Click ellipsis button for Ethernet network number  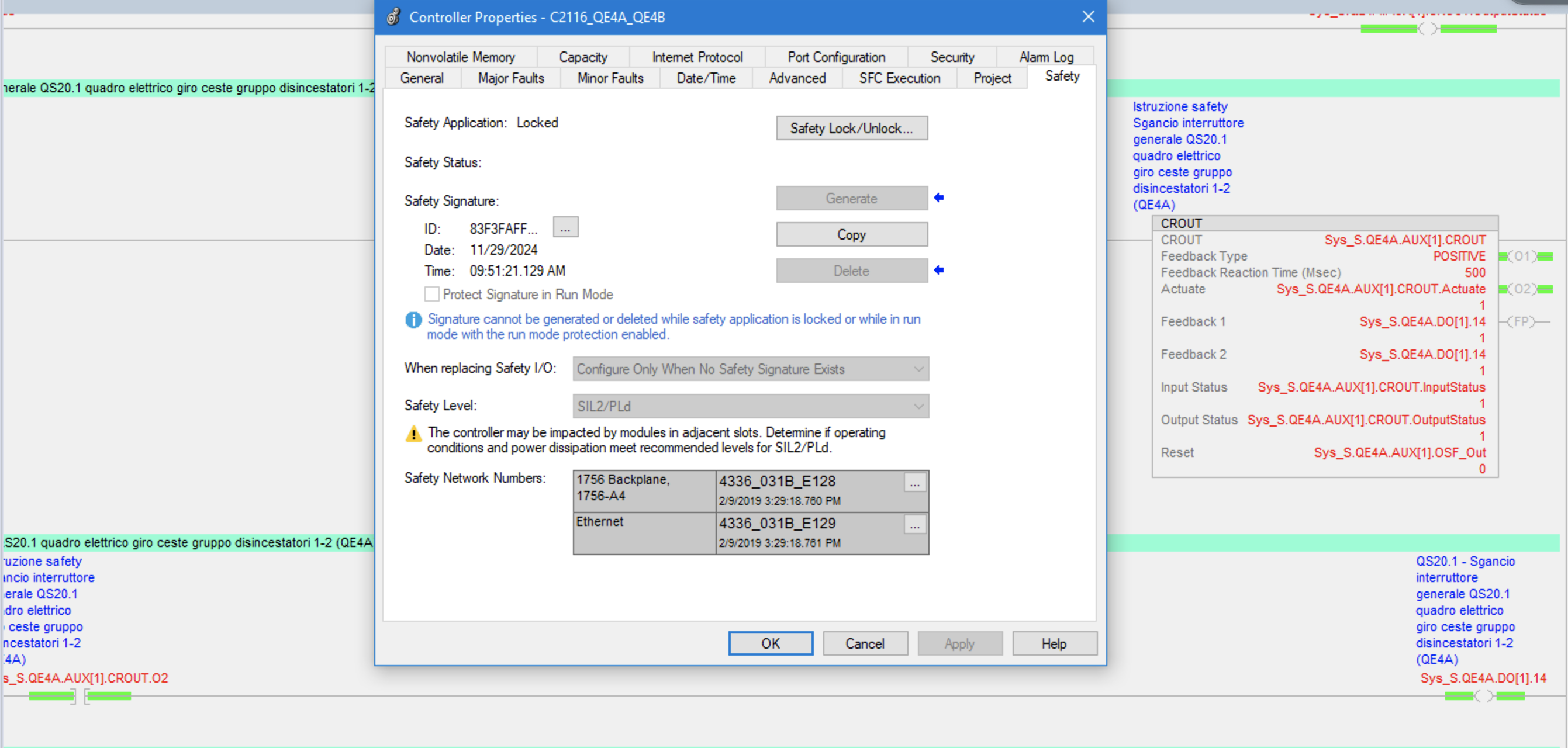(x=914, y=525)
